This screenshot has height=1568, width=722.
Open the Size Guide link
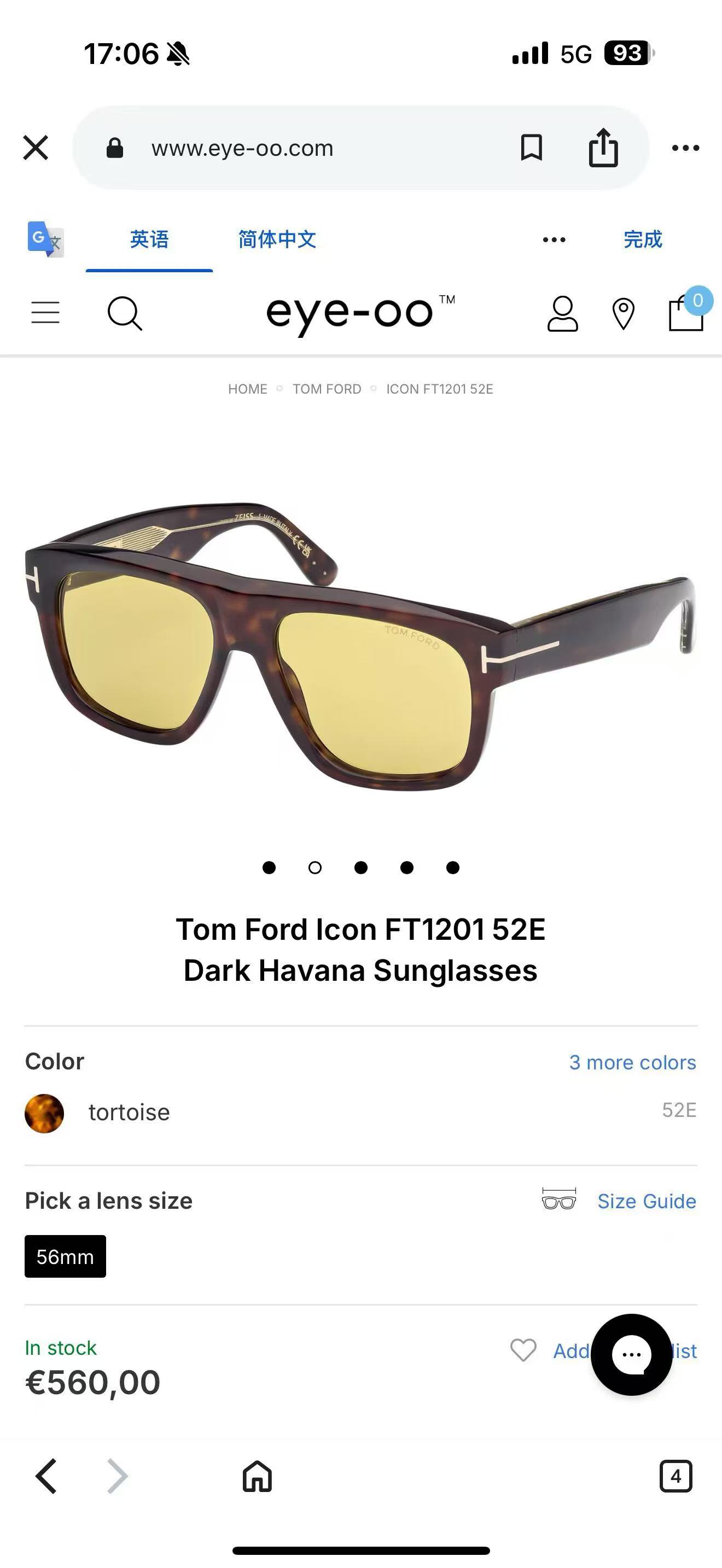click(647, 1201)
